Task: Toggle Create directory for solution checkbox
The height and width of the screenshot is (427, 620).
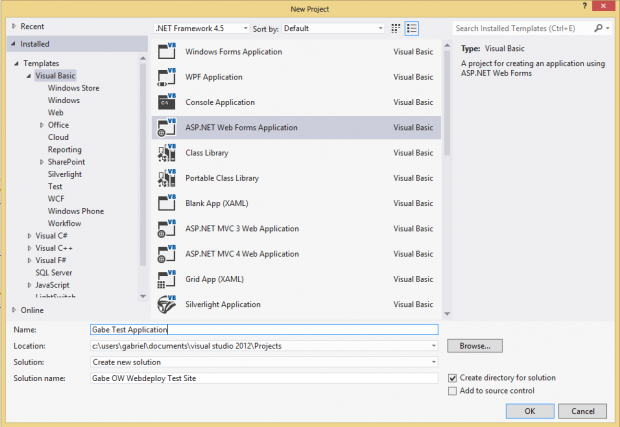Action: 452,378
